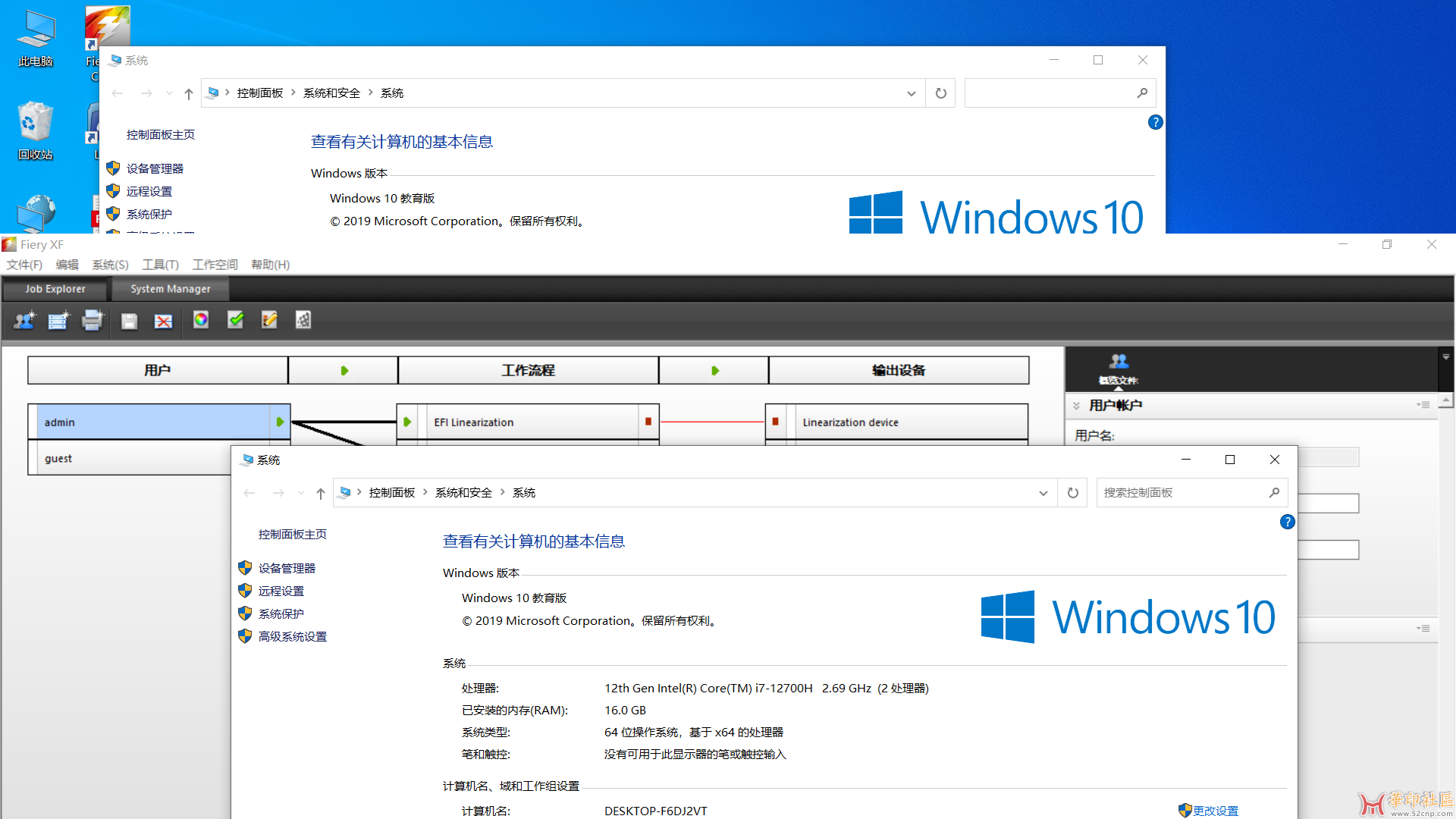1456x819 pixels.
Task: Open 编辑 menu in Fiery XF
Action: tap(67, 265)
